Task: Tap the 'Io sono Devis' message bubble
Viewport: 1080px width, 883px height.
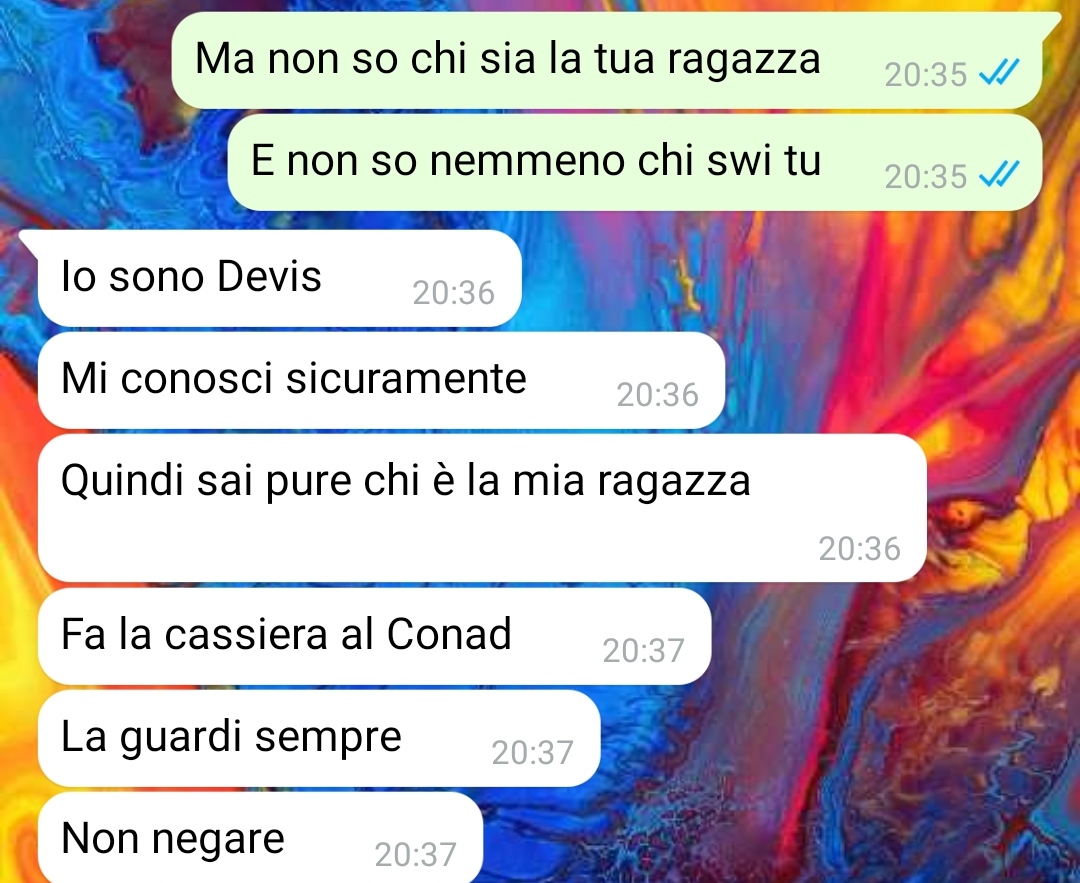Action: 280,278
